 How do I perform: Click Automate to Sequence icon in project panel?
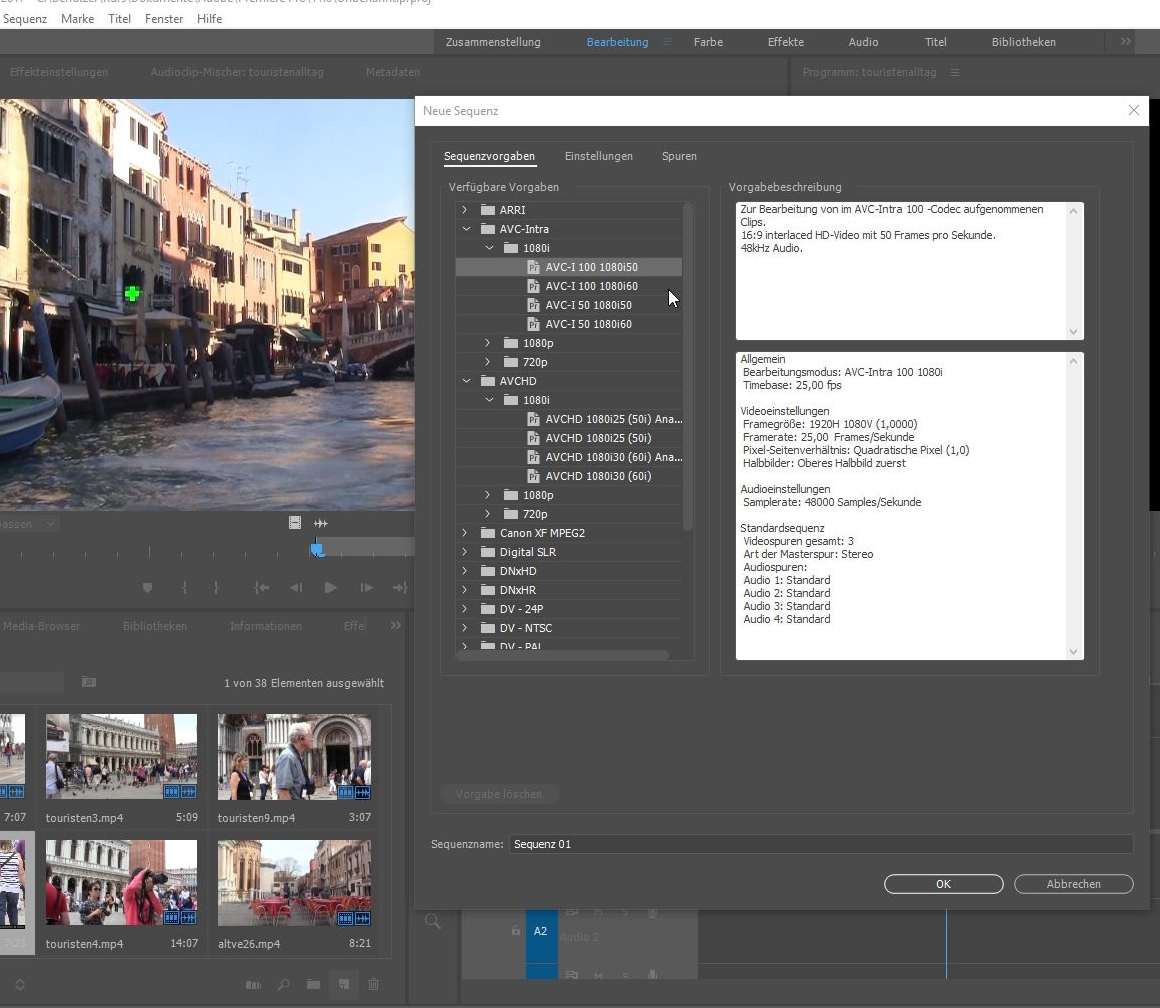click(253, 984)
